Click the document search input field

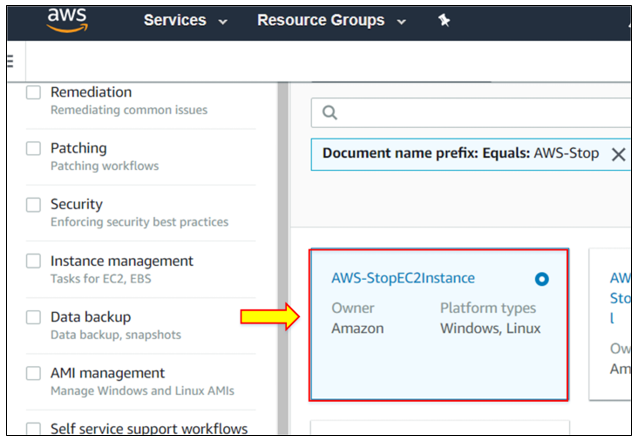471,113
